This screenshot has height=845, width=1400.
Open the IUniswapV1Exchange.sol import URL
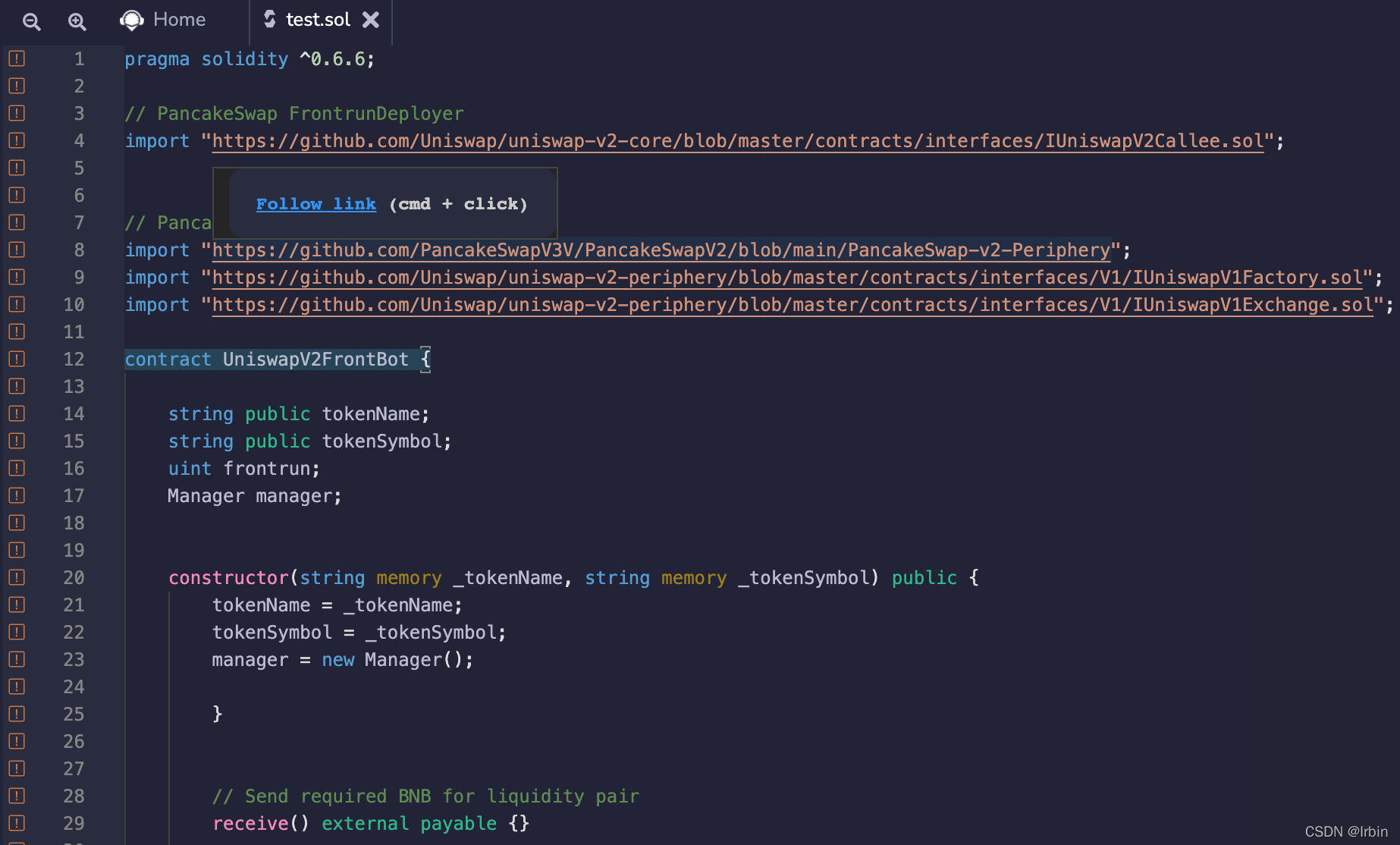coord(792,305)
